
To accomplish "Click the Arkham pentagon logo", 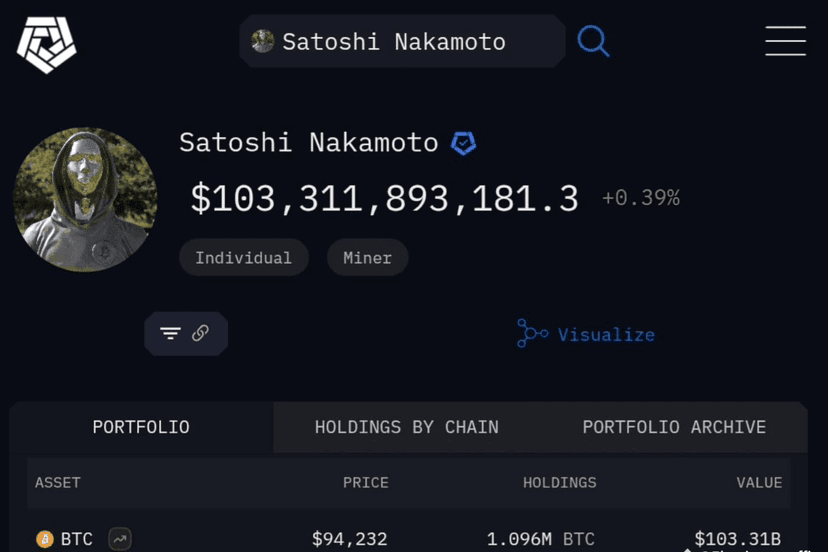I will (x=46, y=44).
